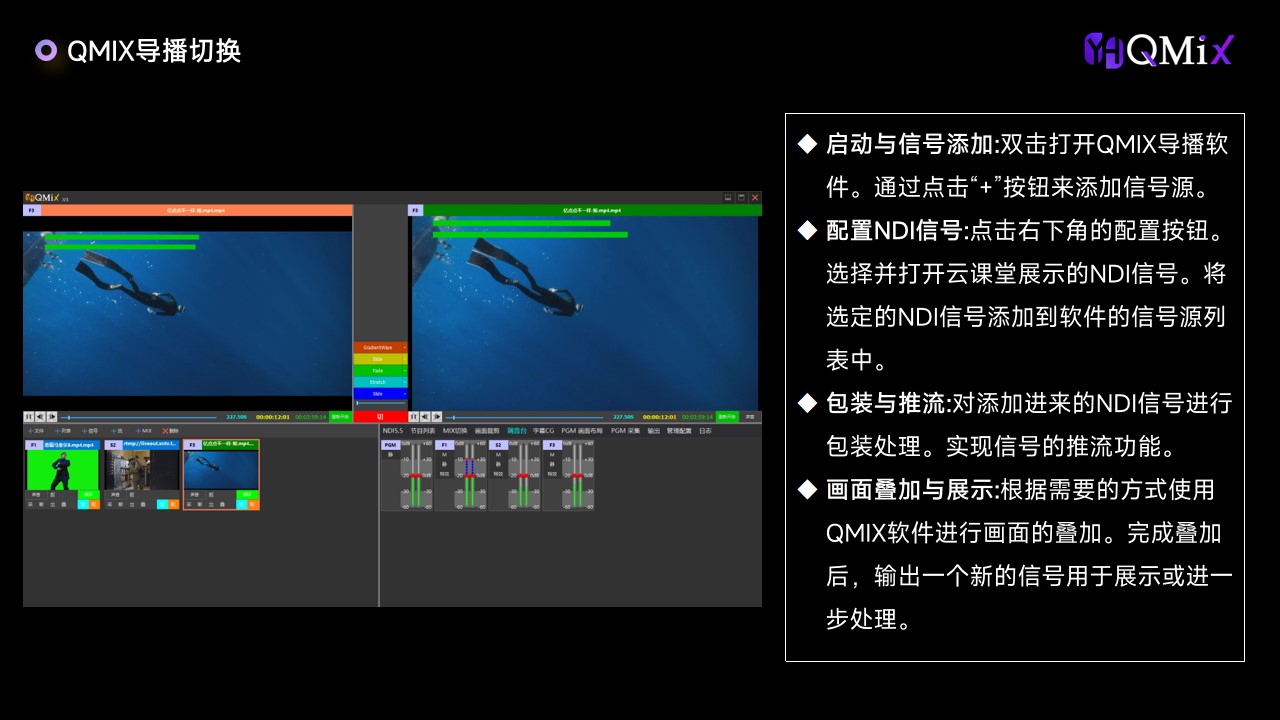Mute the PGM mixer channel

[391, 454]
